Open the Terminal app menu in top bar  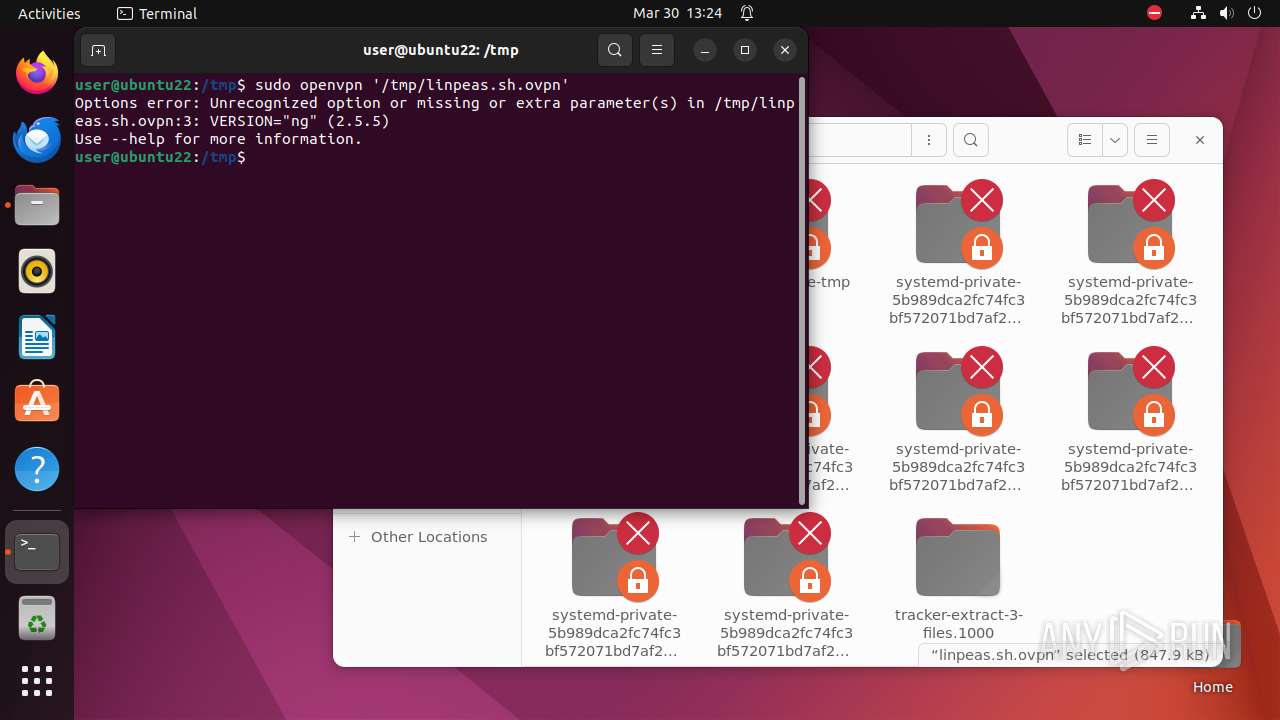tap(157, 13)
